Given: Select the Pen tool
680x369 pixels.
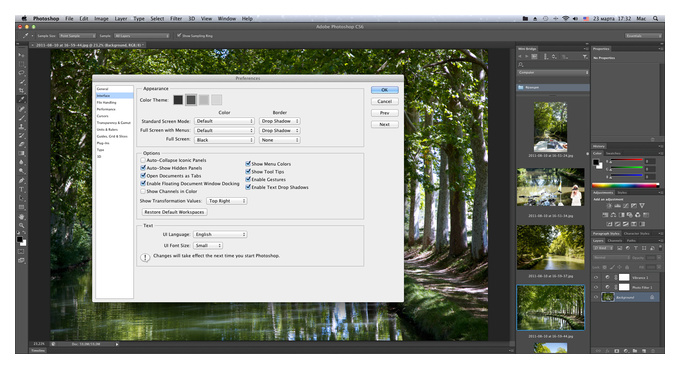Looking at the screenshot, I should [21, 180].
